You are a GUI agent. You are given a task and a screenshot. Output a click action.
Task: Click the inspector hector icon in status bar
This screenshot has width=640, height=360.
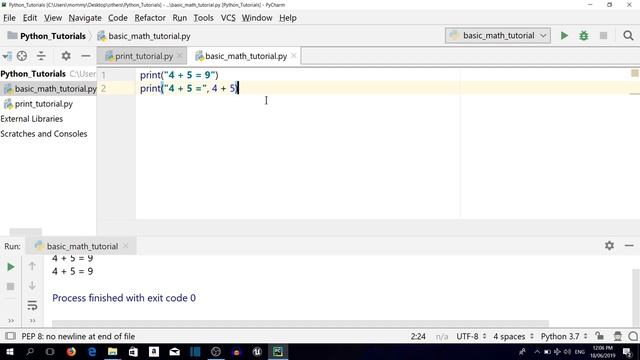pos(618,336)
